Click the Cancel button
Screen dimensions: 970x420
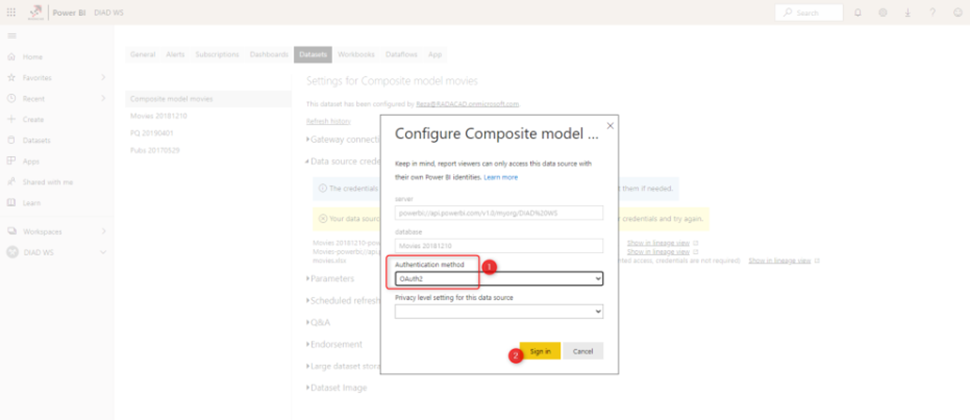[x=583, y=351]
